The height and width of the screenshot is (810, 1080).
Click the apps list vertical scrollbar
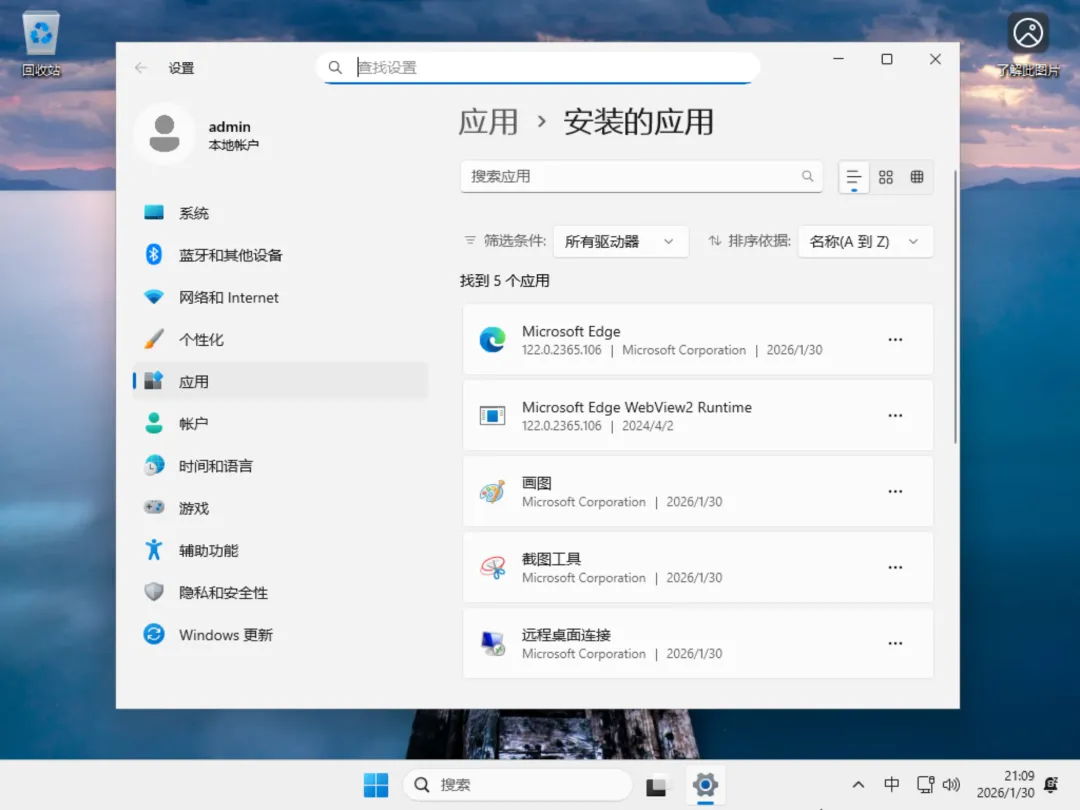(x=955, y=307)
